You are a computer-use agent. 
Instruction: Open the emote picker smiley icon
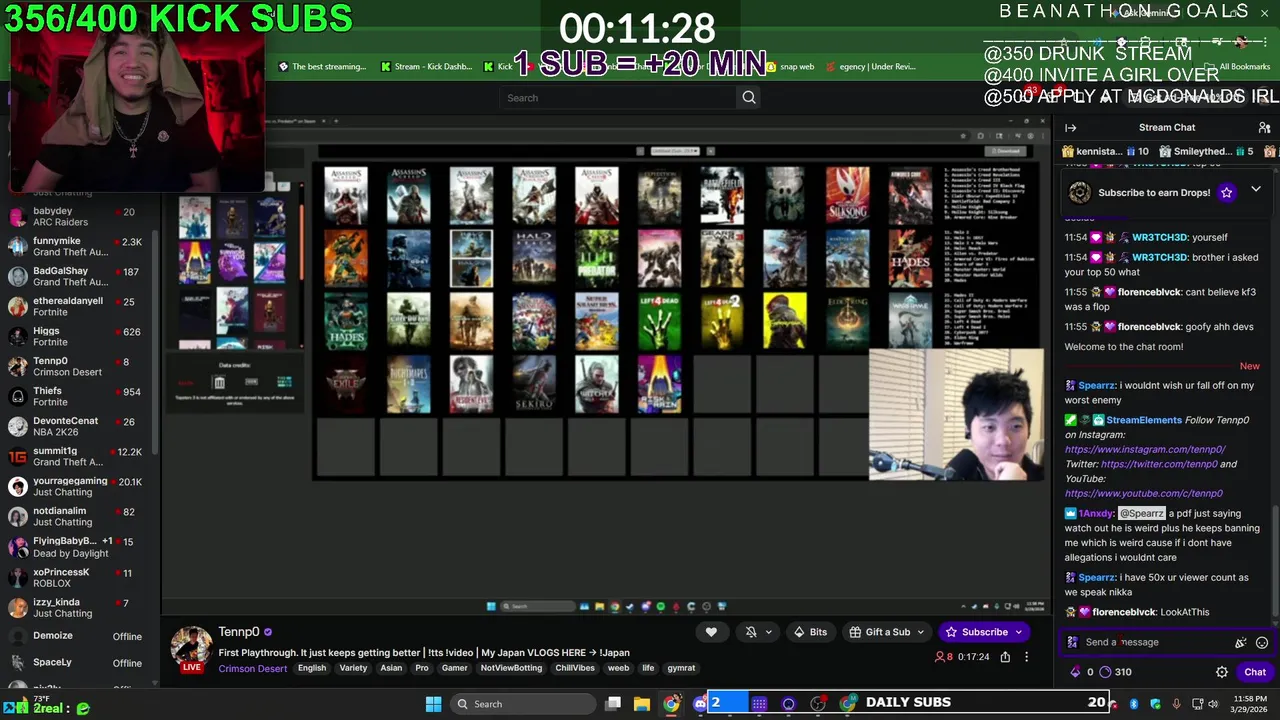pos(1262,643)
